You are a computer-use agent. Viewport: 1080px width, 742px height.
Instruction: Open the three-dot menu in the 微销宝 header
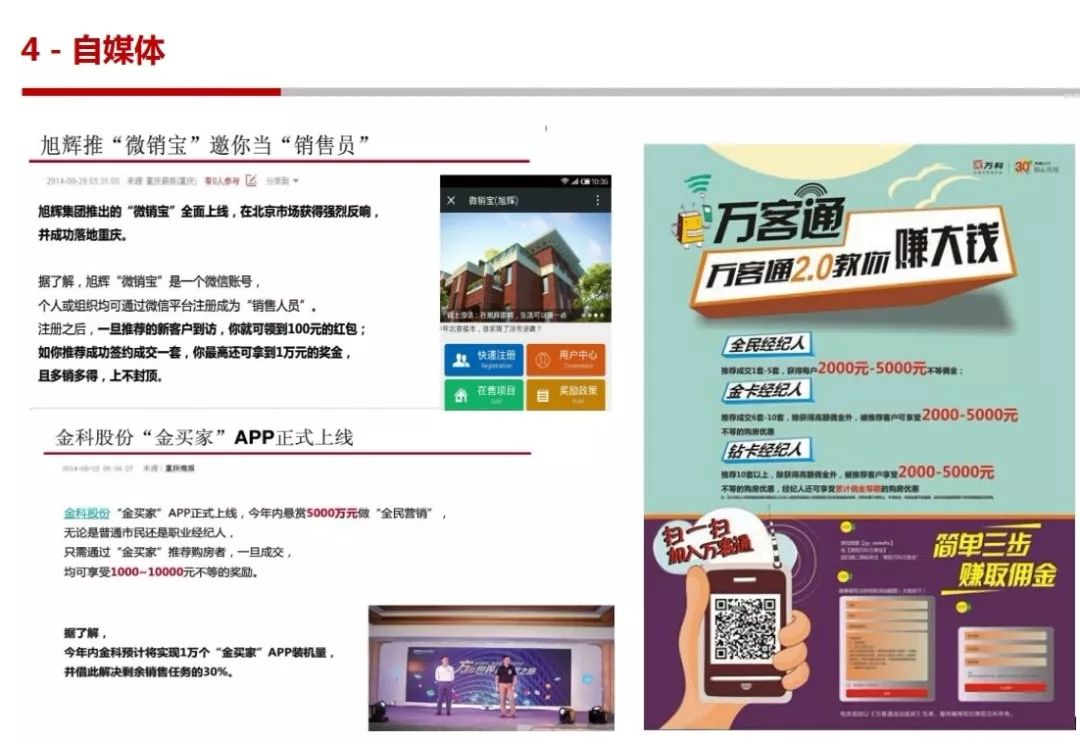tap(597, 200)
